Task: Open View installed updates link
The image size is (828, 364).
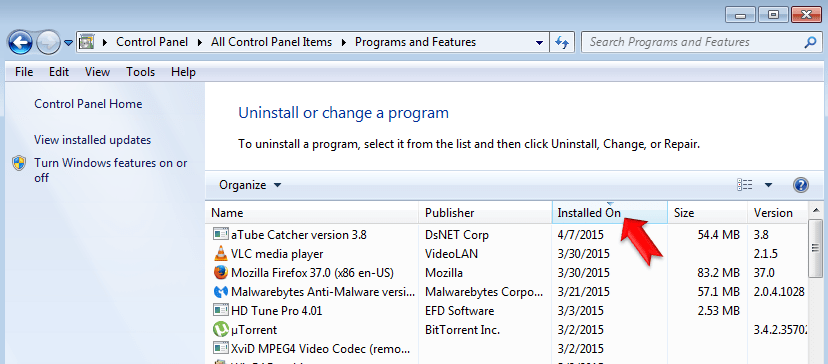Action: pos(92,140)
